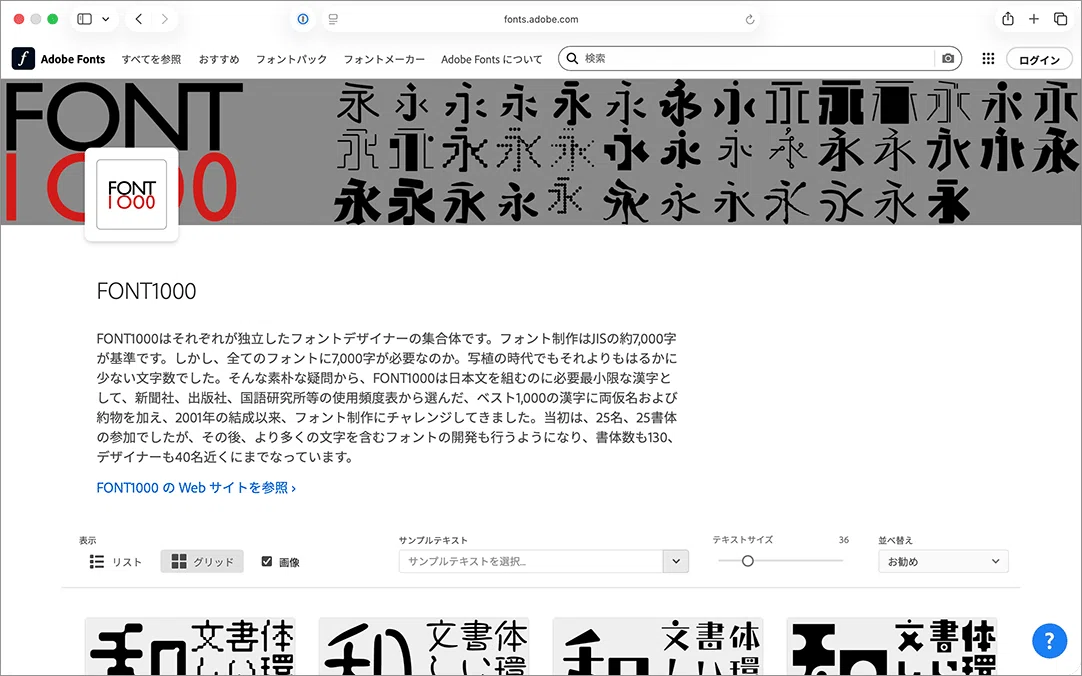Open the second font card thumbnail
This screenshot has width=1082, height=676.
pyautogui.click(x=424, y=647)
